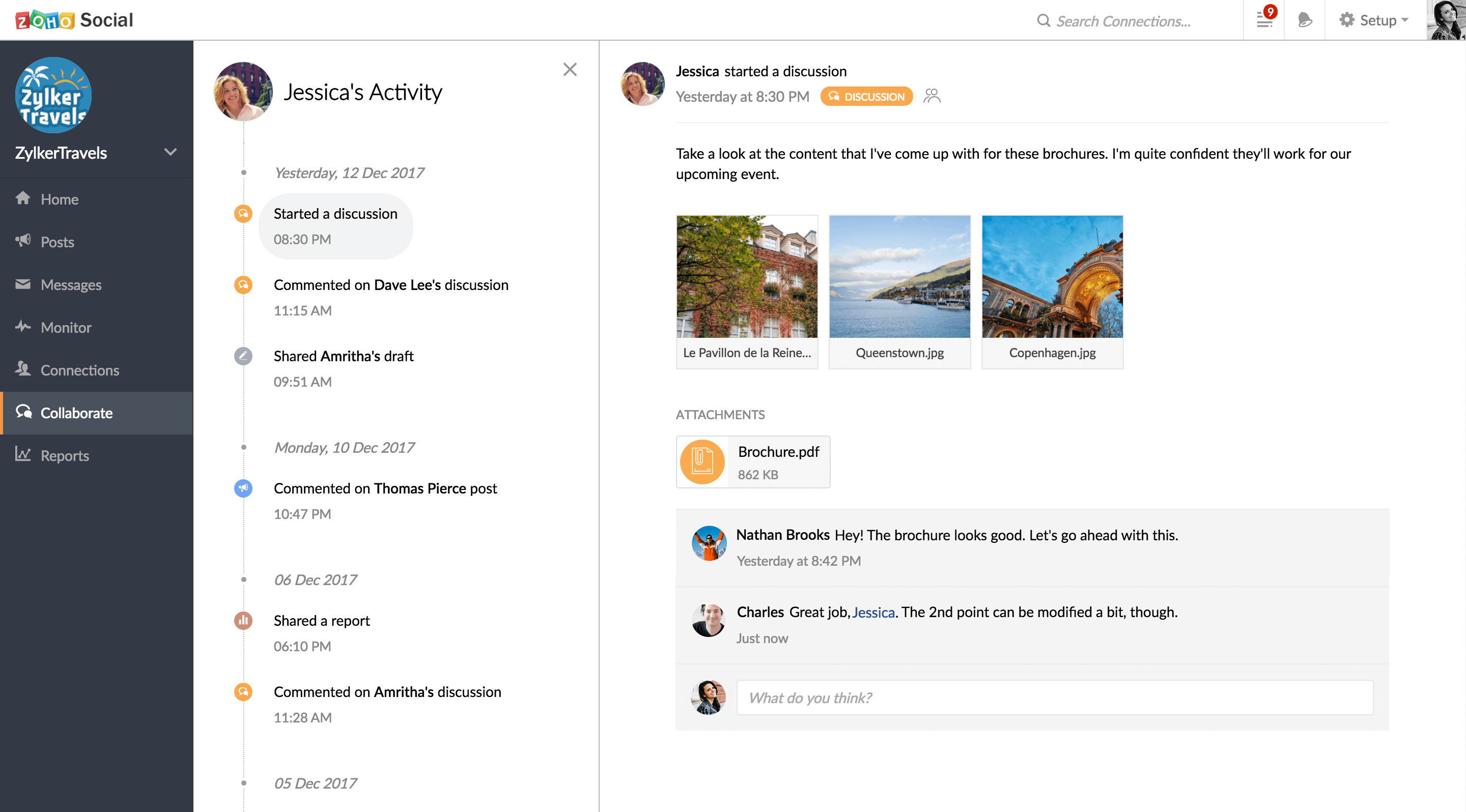Click the search magnifier icon
Image resolution: width=1466 pixels, height=812 pixels.
coord(1043,21)
